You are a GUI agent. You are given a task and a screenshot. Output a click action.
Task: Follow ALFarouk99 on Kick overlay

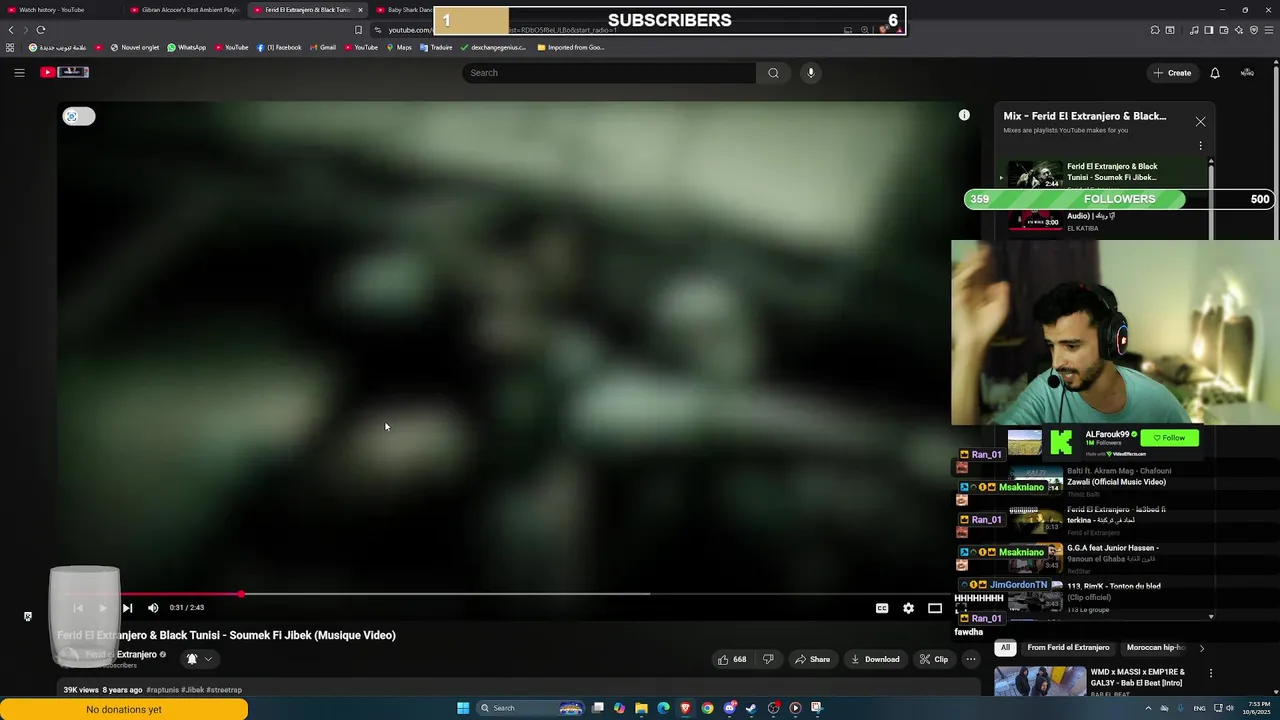coord(1169,438)
